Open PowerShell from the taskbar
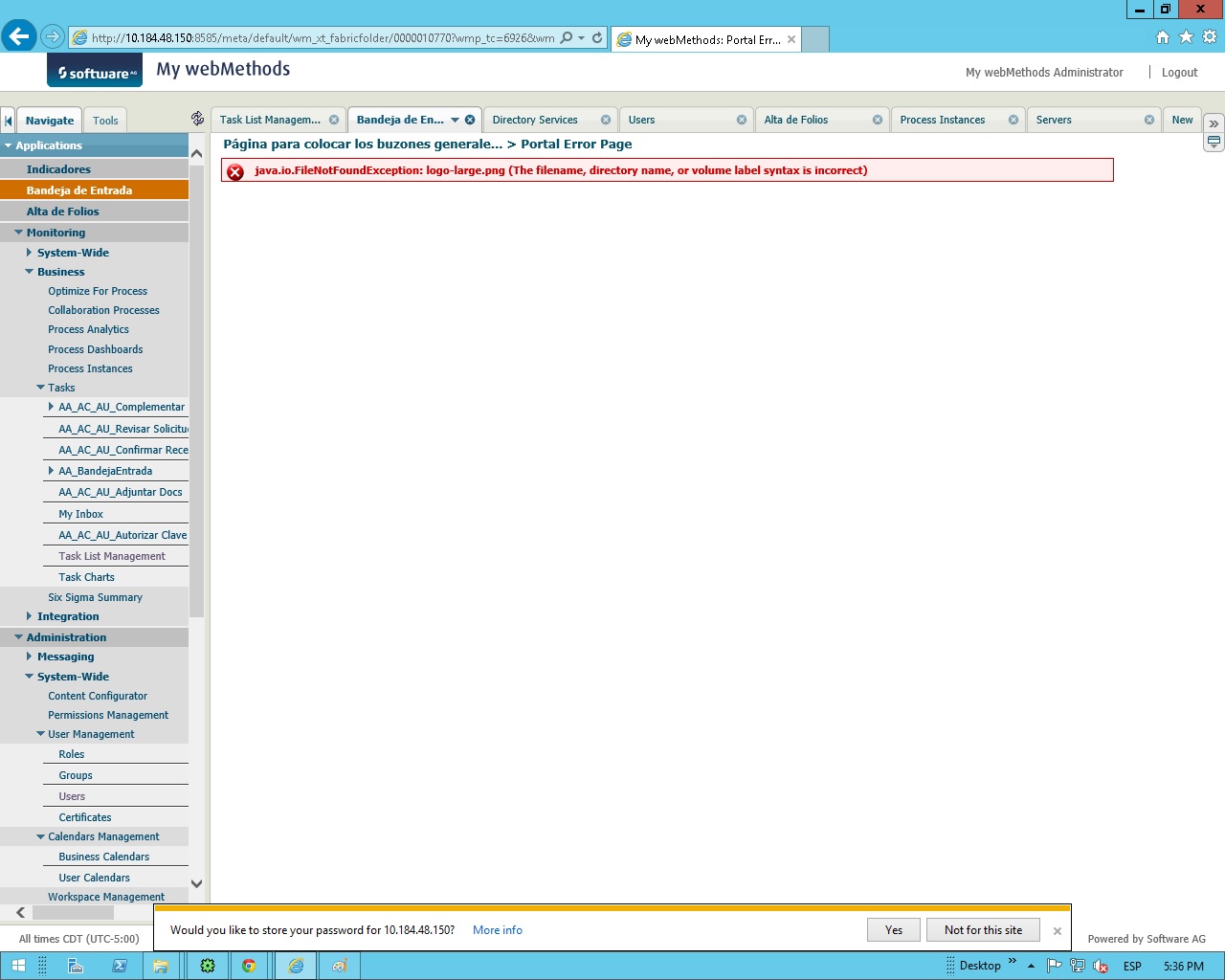This screenshot has height=980, width=1225. tap(120, 966)
